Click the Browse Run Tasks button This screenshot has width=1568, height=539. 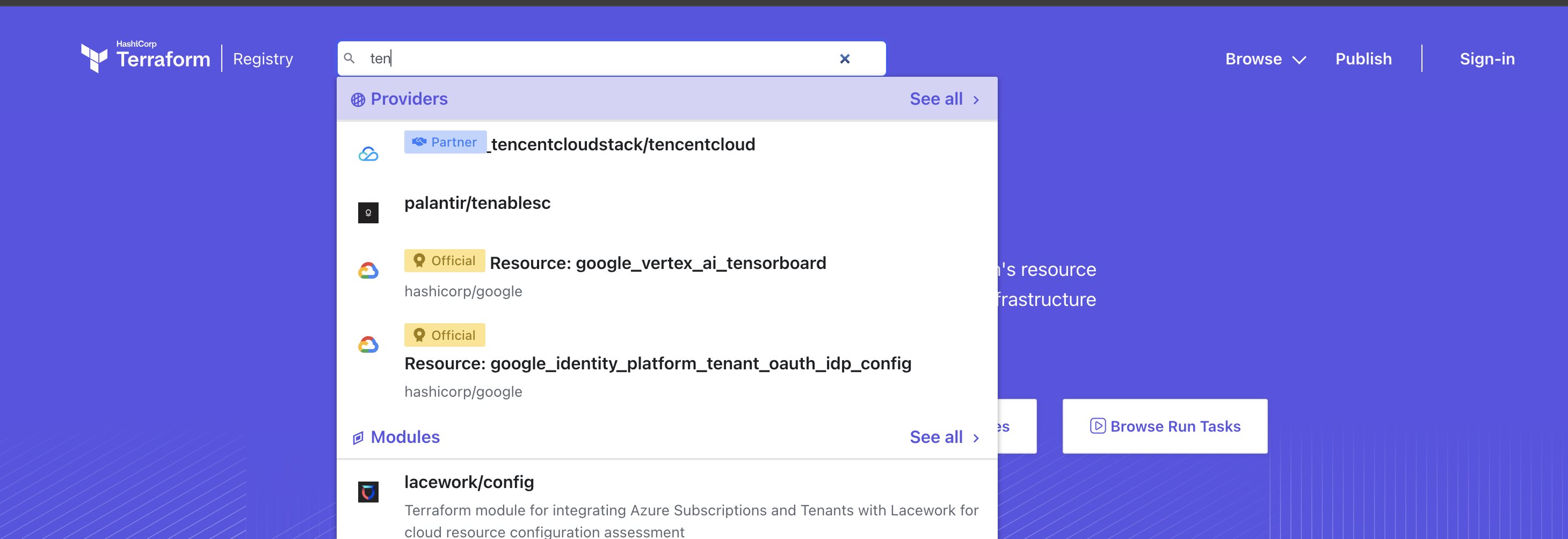pyautogui.click(x=1165, y=426)
